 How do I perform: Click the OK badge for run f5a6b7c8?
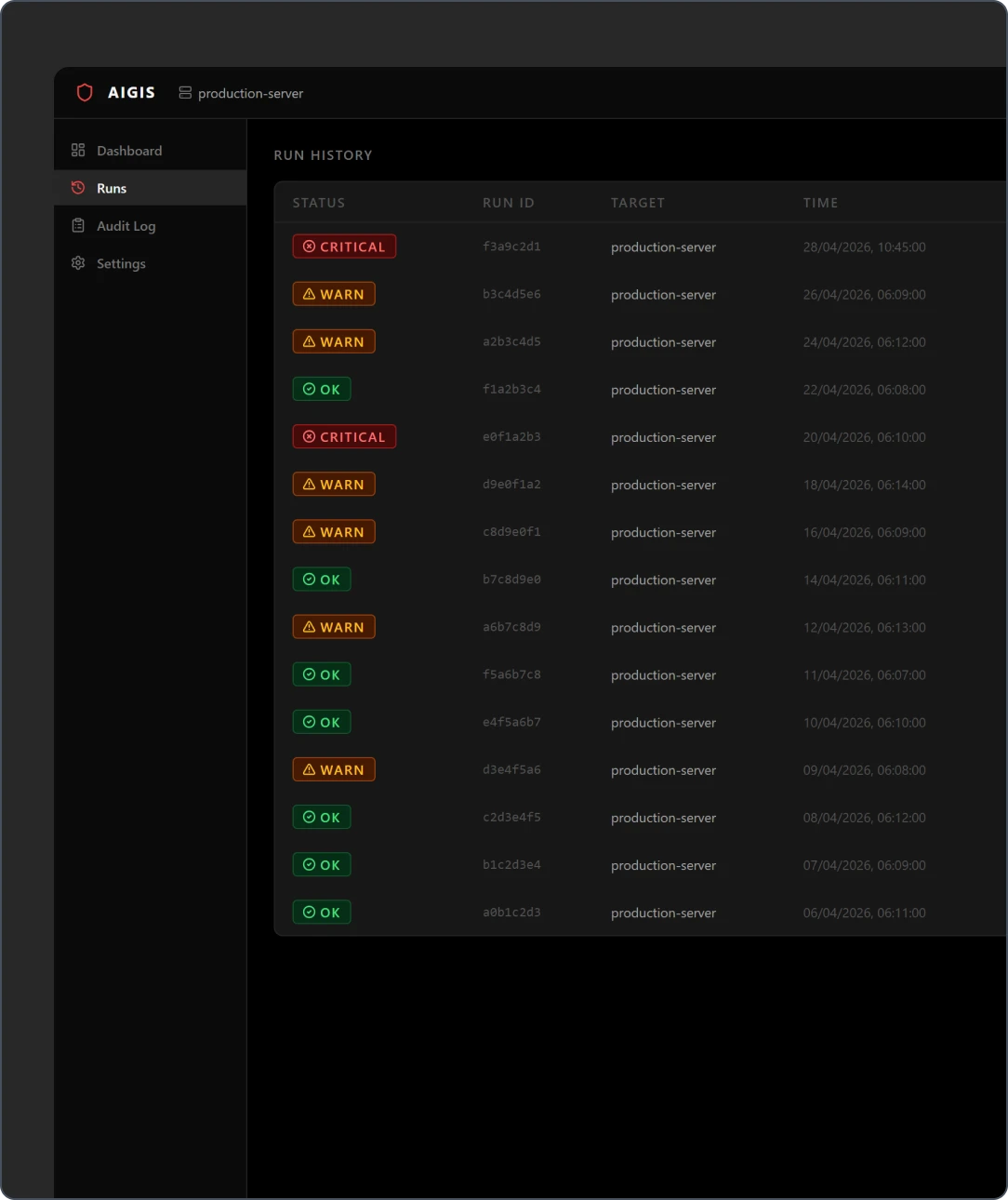[322, 674]
